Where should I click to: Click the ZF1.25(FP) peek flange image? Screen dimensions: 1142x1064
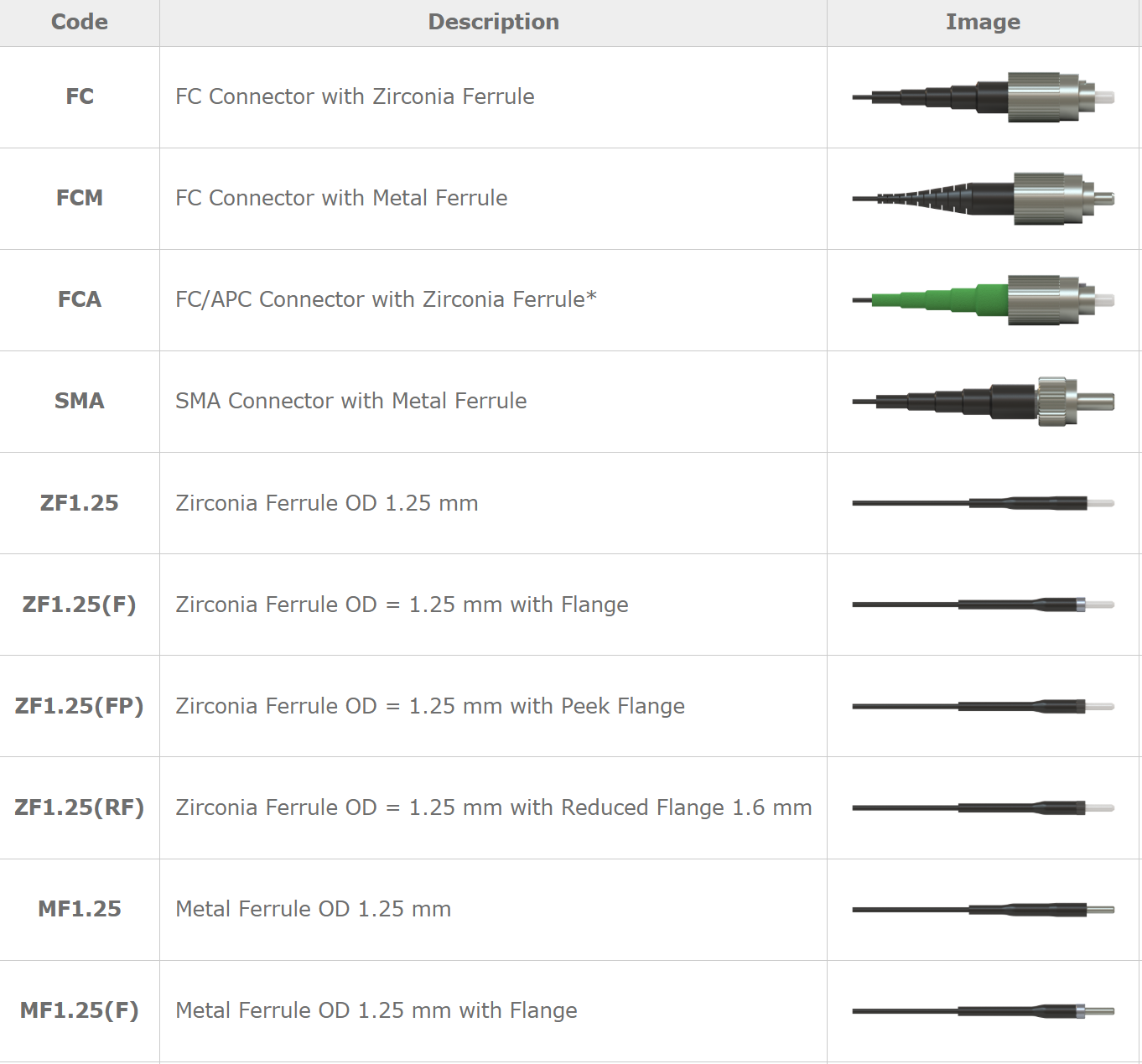point(984,706)
